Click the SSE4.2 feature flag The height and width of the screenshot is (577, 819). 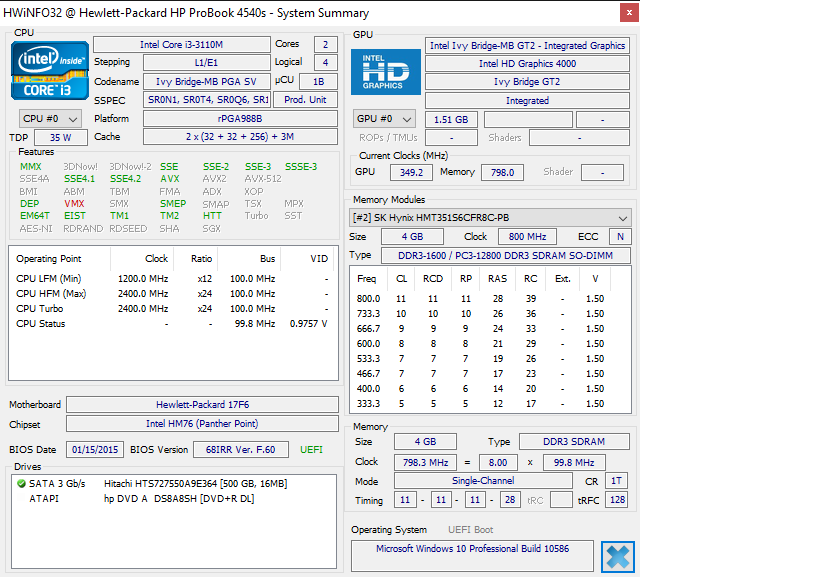125,179
